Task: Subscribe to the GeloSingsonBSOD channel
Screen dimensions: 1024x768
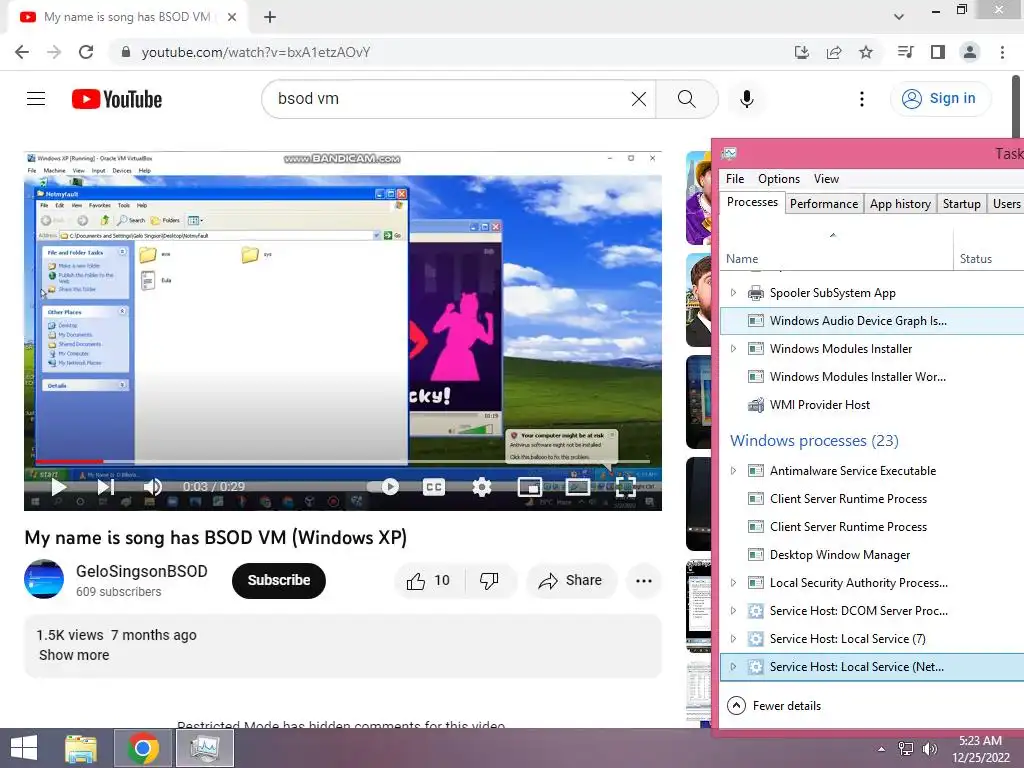Action: click(x=279, y=580)
